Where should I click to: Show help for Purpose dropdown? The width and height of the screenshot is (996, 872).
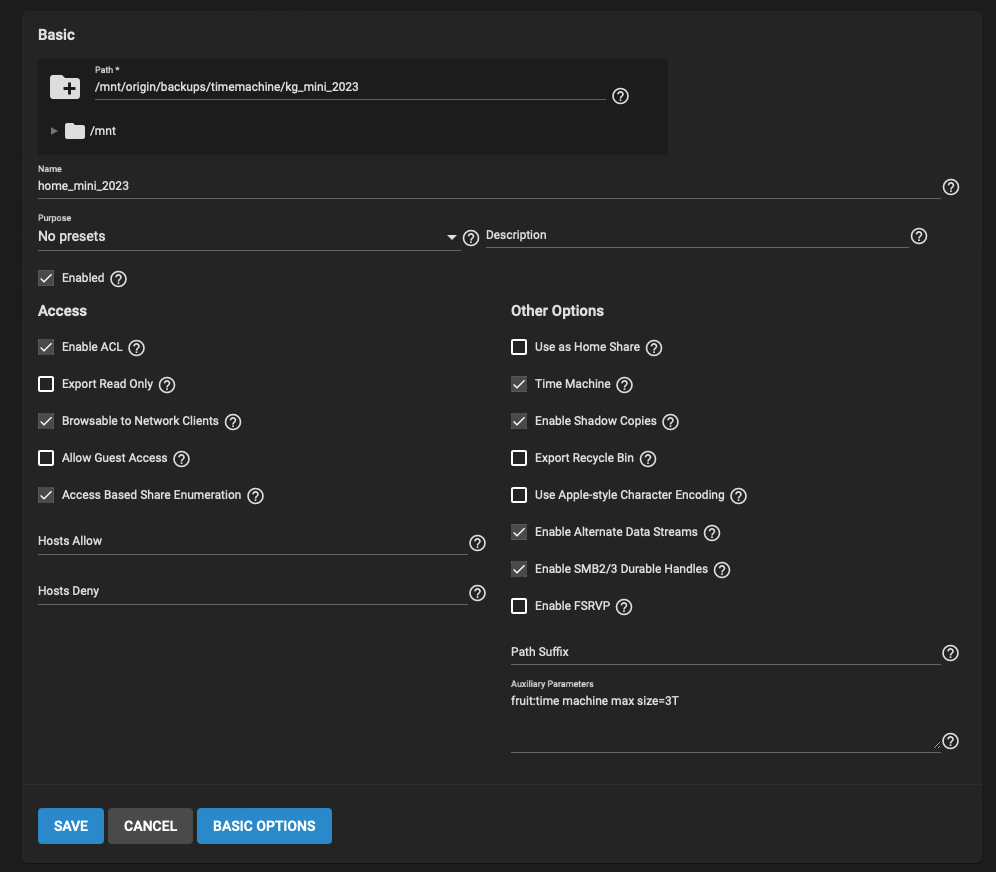tap(471, 238)
